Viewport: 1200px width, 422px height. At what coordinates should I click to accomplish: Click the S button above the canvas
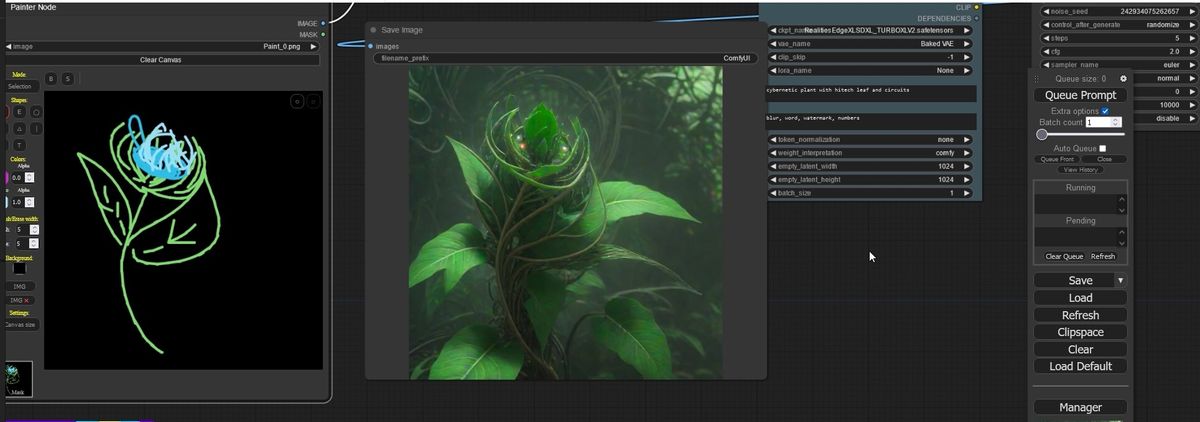67,79
